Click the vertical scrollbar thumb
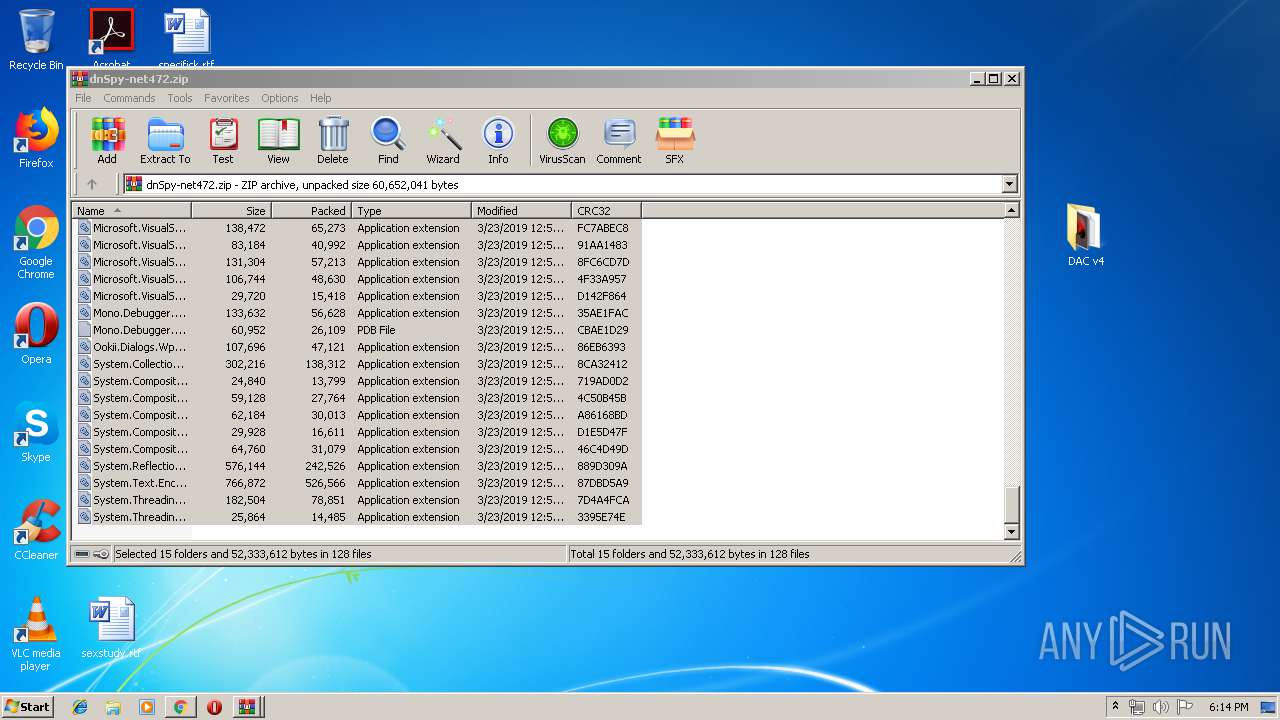 click(x=1011, y=505)
